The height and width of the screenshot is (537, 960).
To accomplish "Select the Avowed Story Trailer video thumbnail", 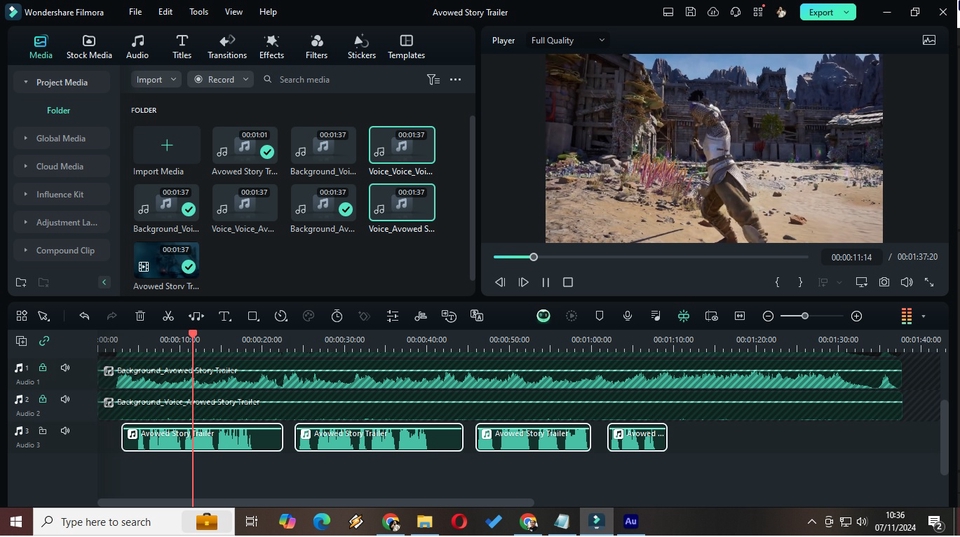I will click(166, 262).
